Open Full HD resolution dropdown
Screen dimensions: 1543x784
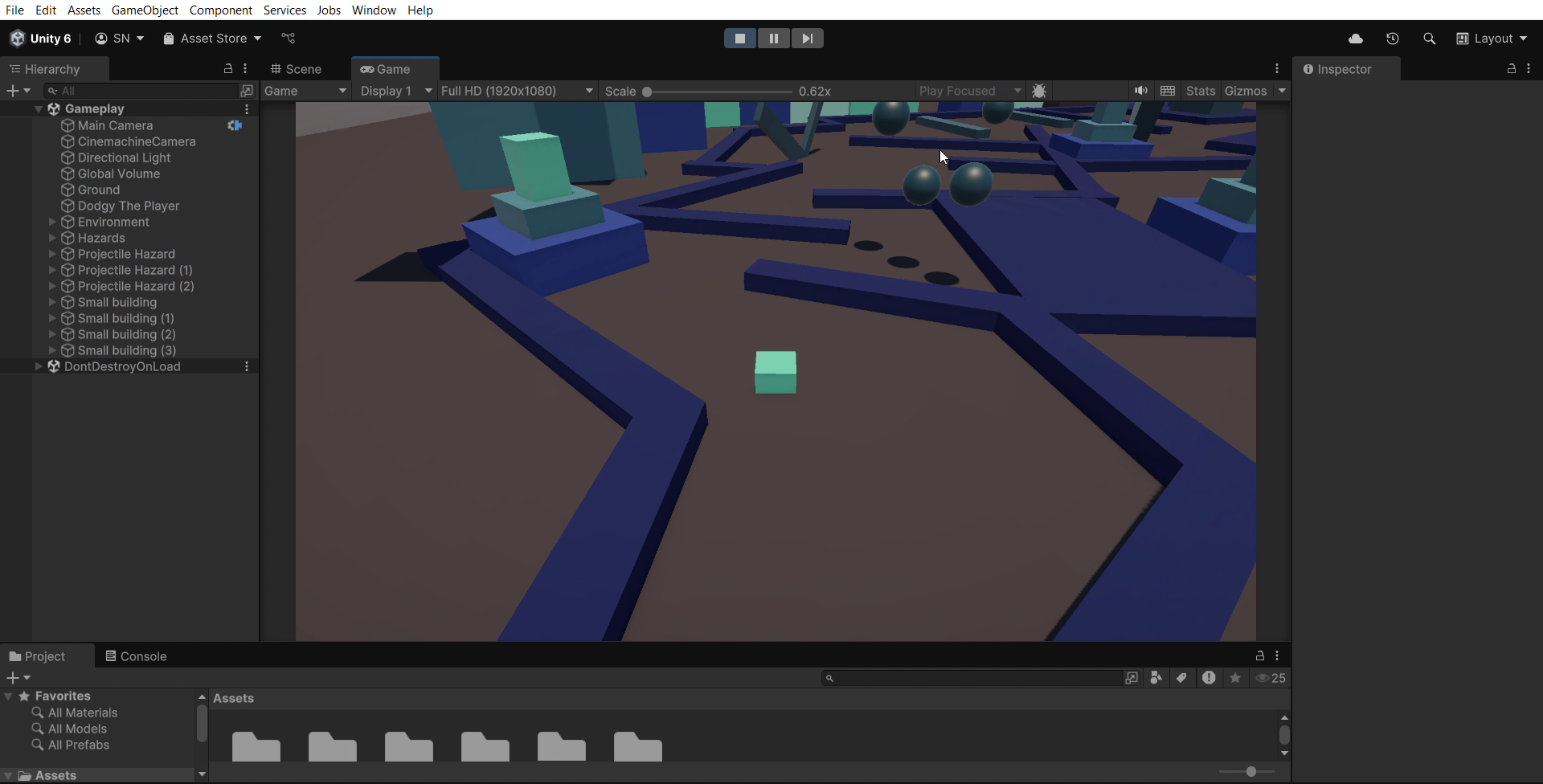pyautogui.click(x=518, y=91)
